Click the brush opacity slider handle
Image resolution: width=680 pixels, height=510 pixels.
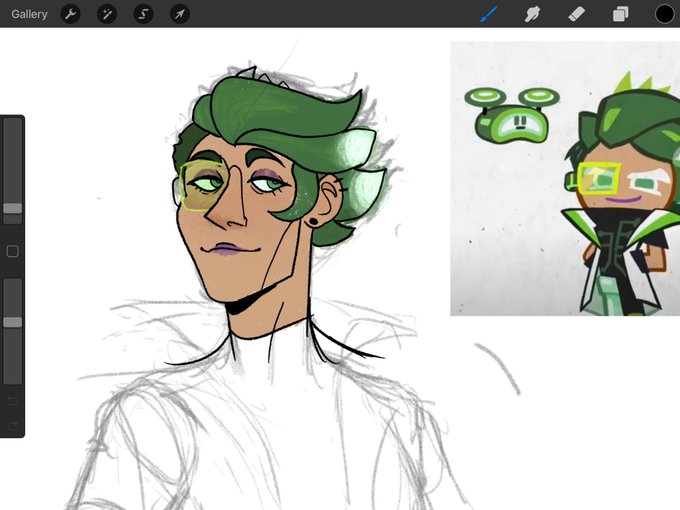tap(13, 322)
